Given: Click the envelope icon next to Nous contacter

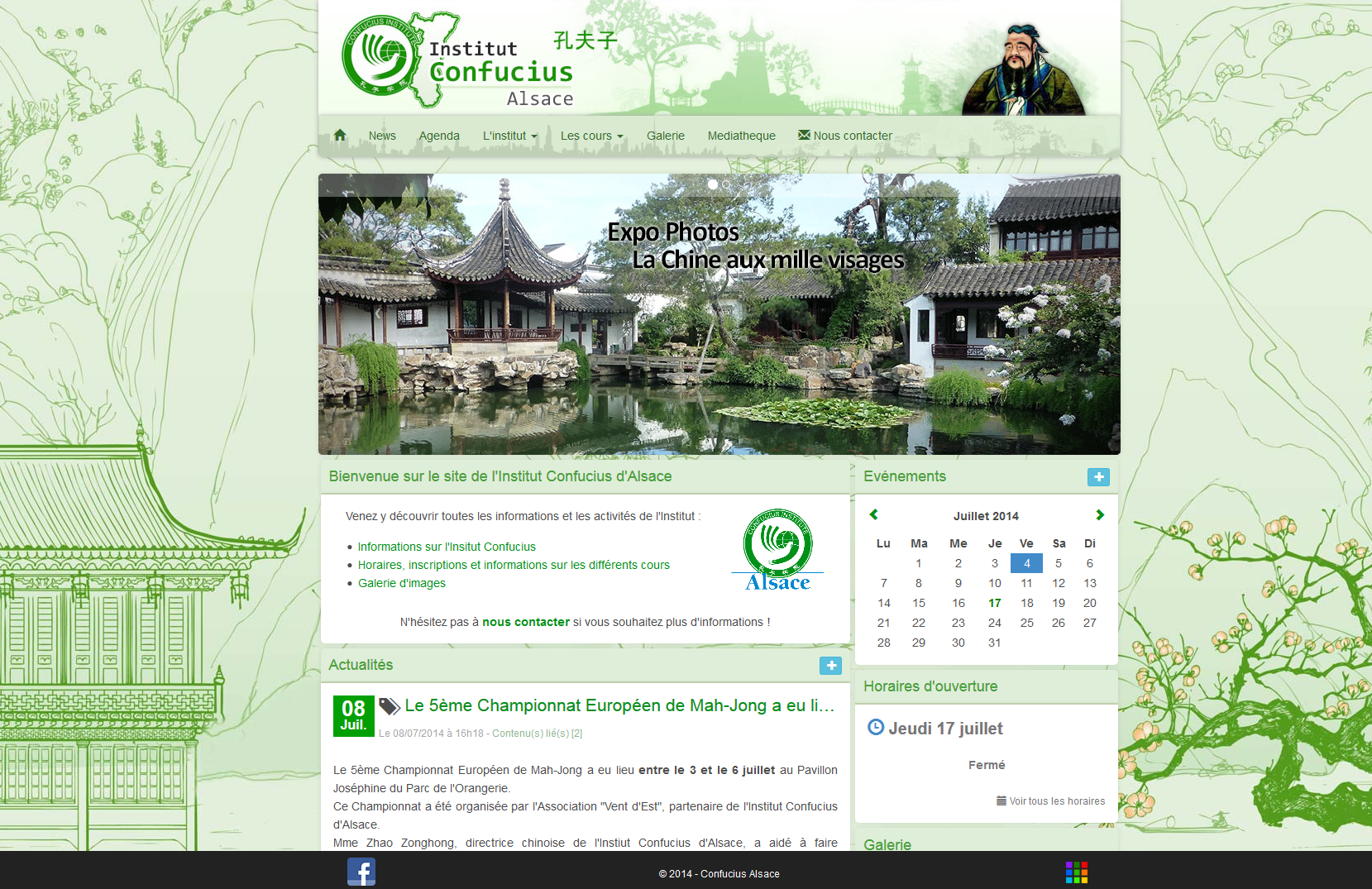Looking at the screenshot, I should click(804, 135).
